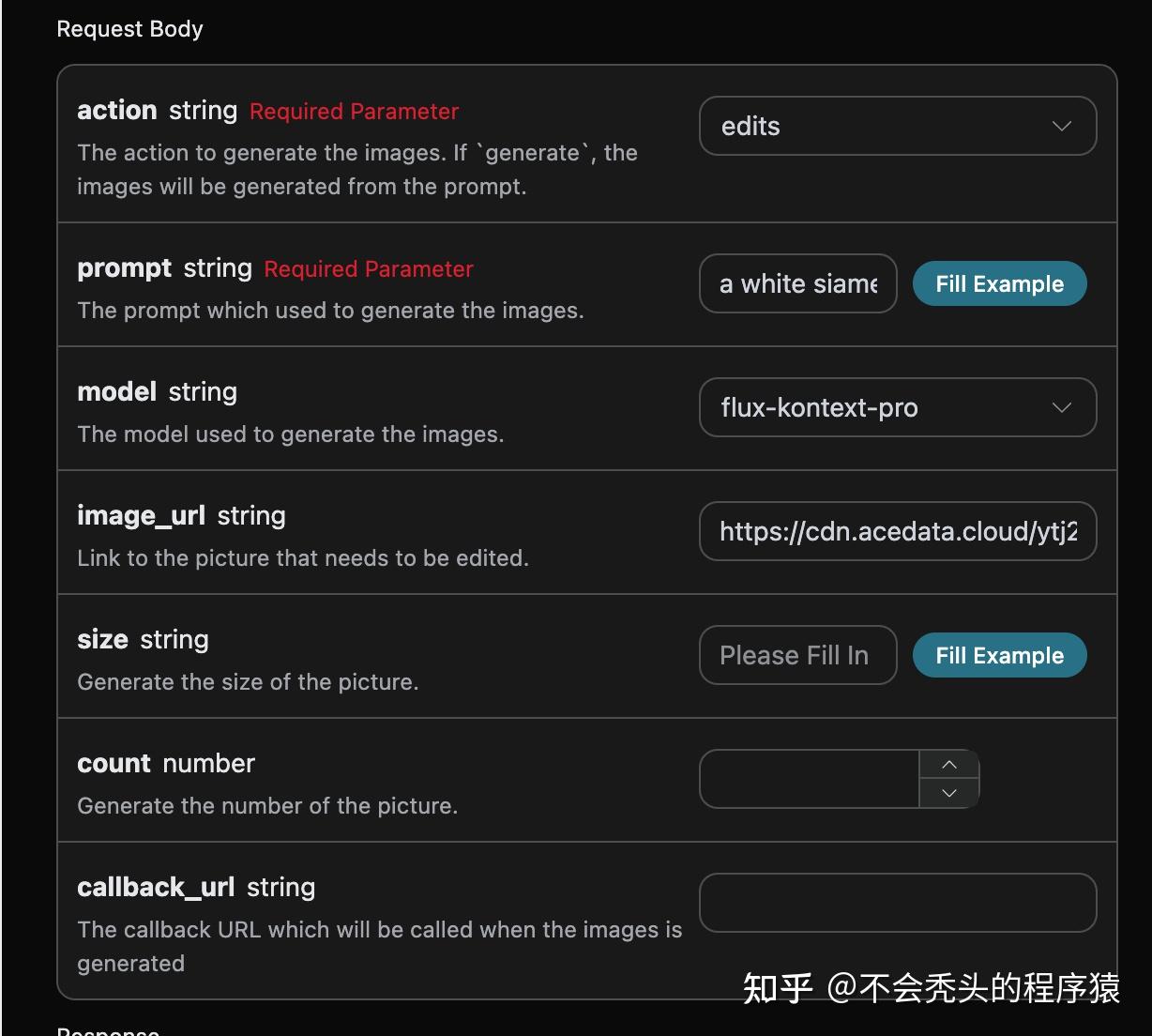Click the 'action' parameter name

click(x=117, y=110)
